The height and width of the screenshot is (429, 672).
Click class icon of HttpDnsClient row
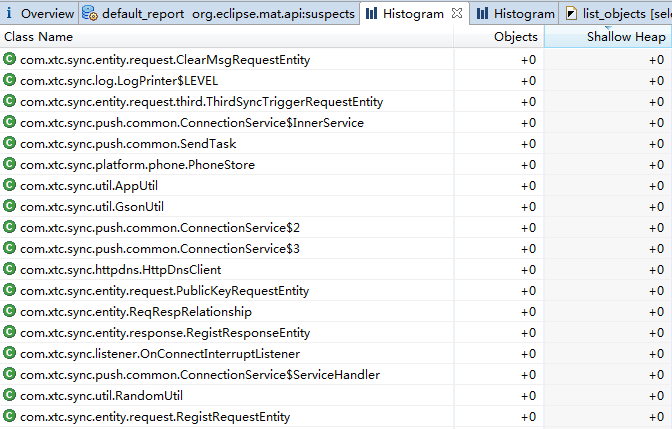click(9, 269)
